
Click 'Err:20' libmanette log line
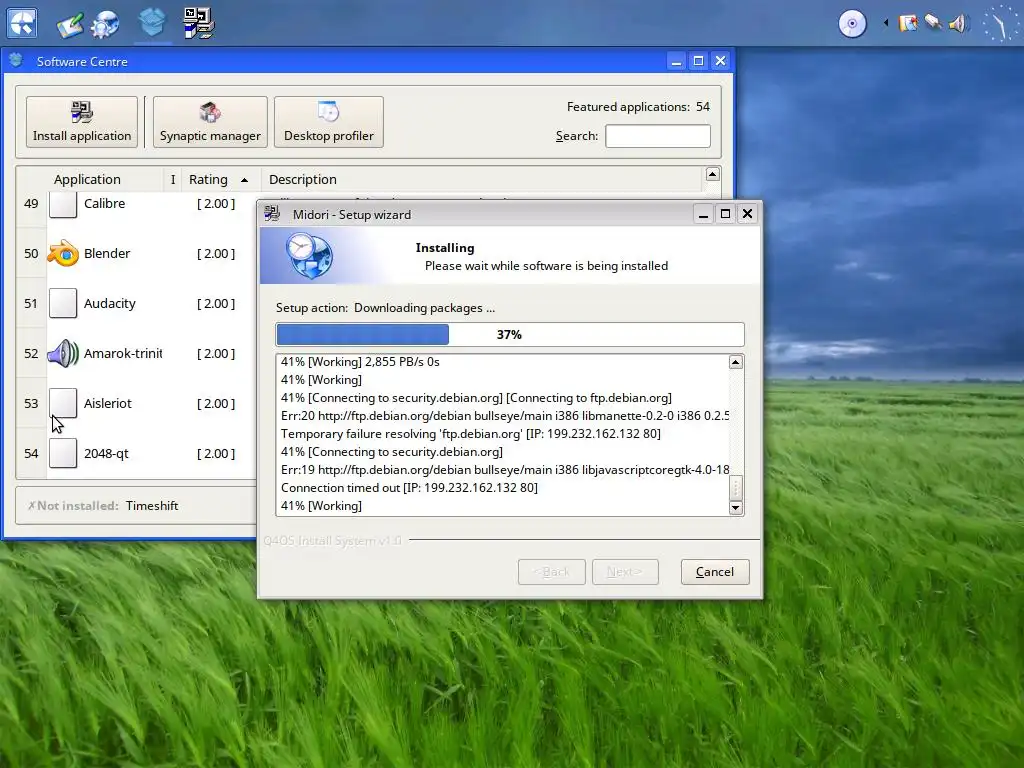pyautogui.click(x=505, y=415)
